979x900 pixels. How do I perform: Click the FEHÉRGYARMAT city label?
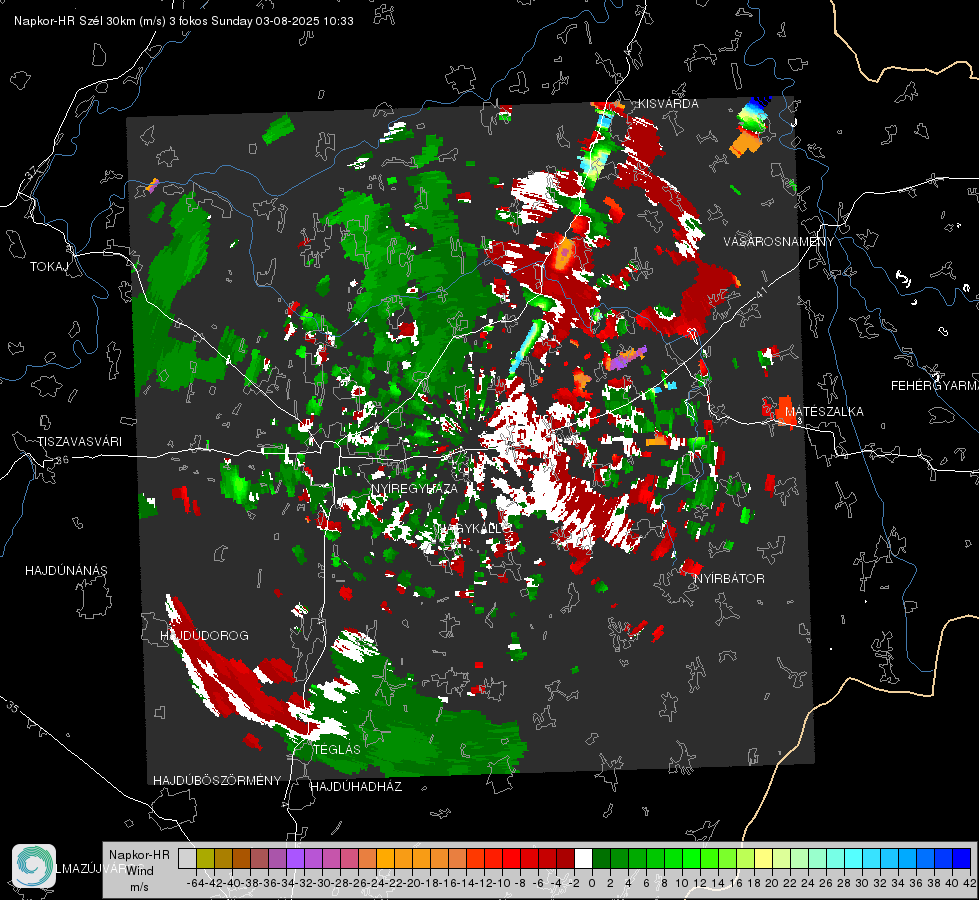point(934,386)
